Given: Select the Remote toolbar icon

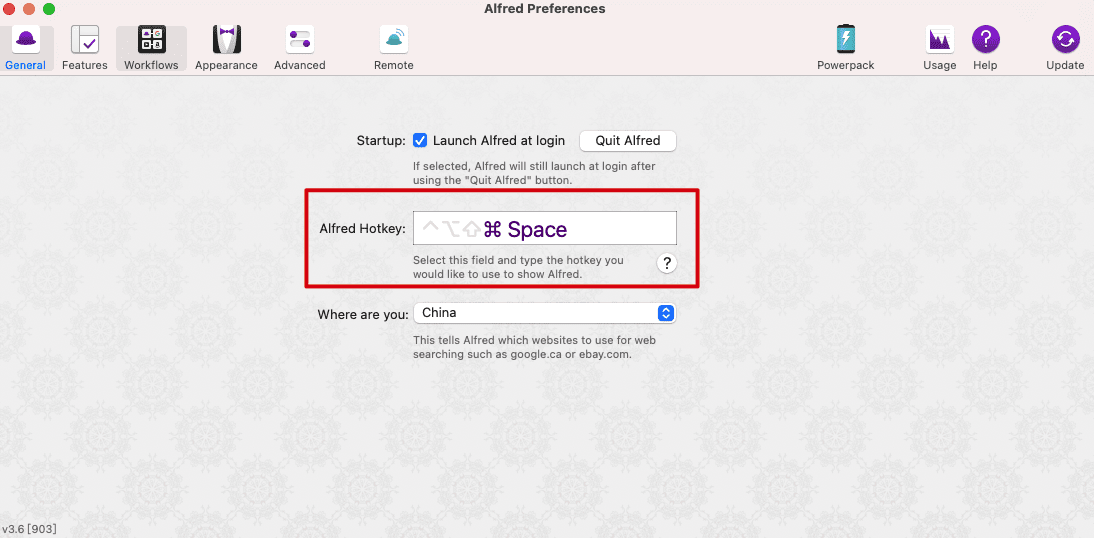Looking at the screenshot, I should [x=394, y=40].
